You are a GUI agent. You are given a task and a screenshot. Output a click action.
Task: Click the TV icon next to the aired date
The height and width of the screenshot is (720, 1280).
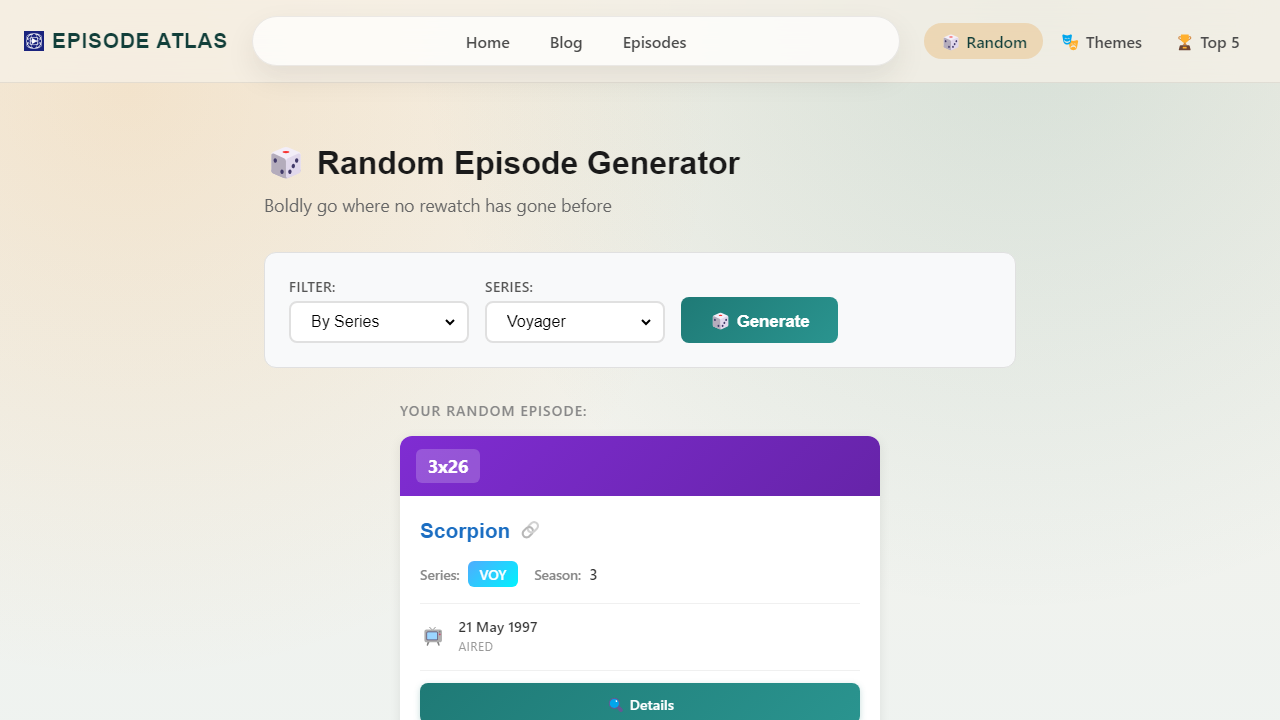pyautogui.click(x=432, y=636)
